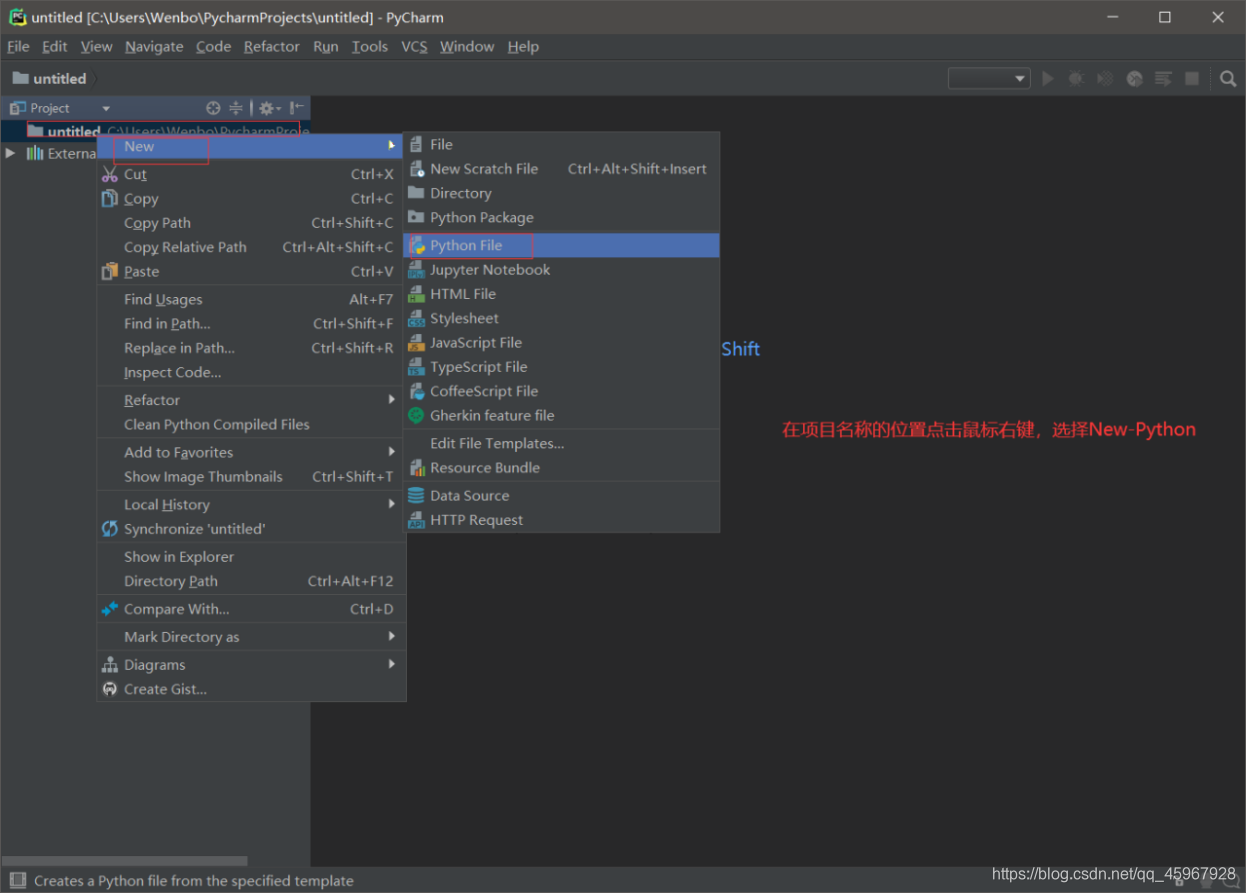Open the Project panel gear settings
The image size is (1246, 893).
click(x=268, y=108)
